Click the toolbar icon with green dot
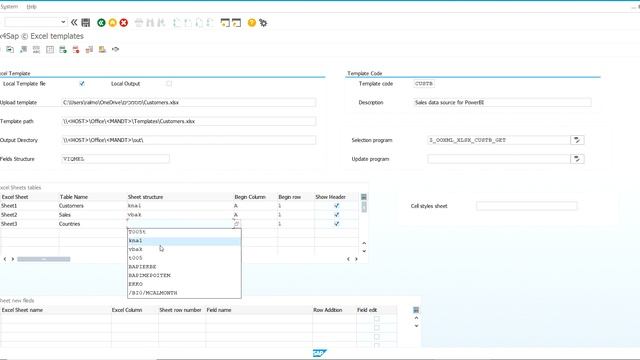This screenshot has width=640, height=360. click(x=63, y=49)
